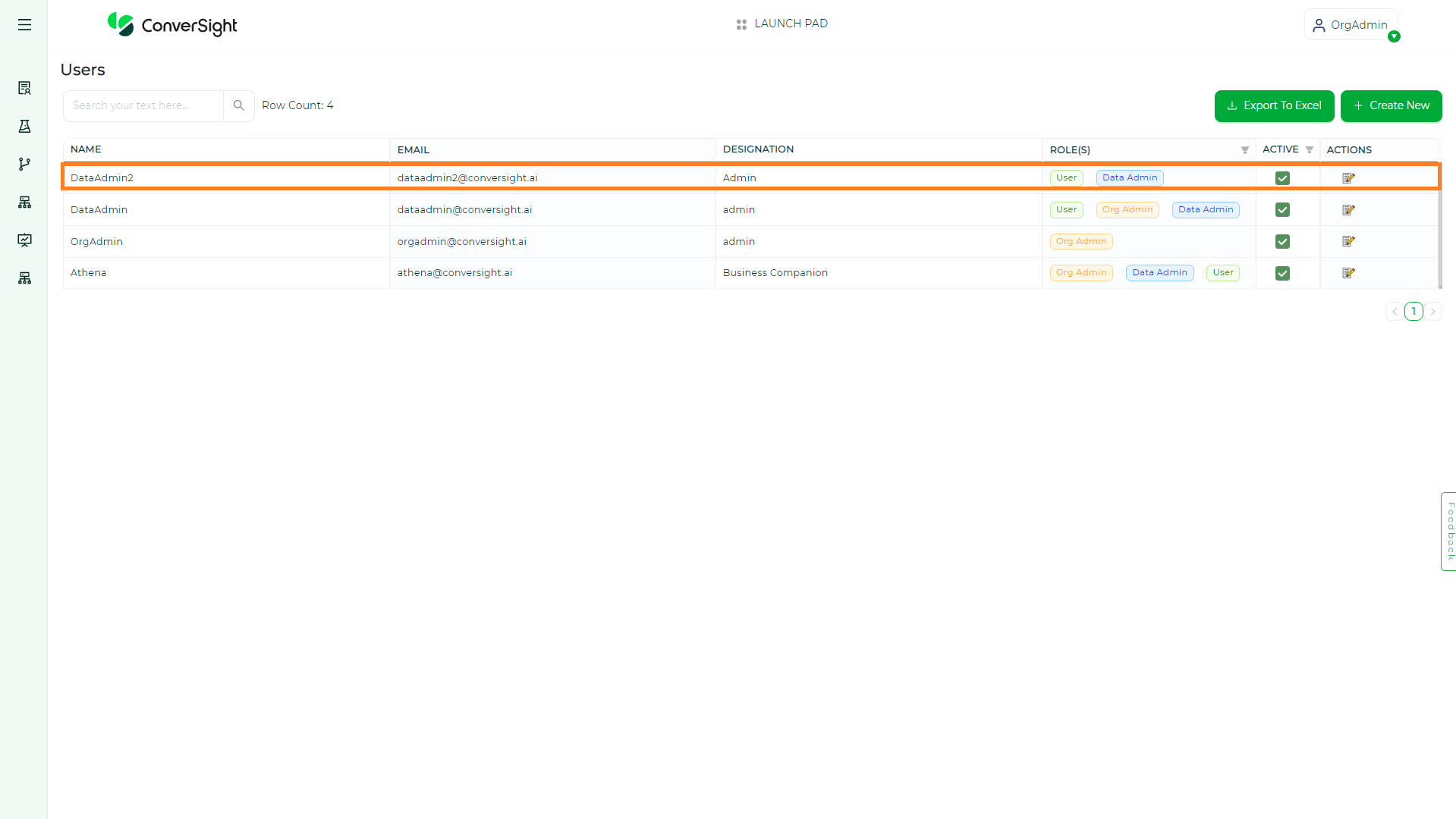The height and width of the screenshot is (819, 1456).
Task: Click the edit icon for Athena
Action: coord(1348,272)
